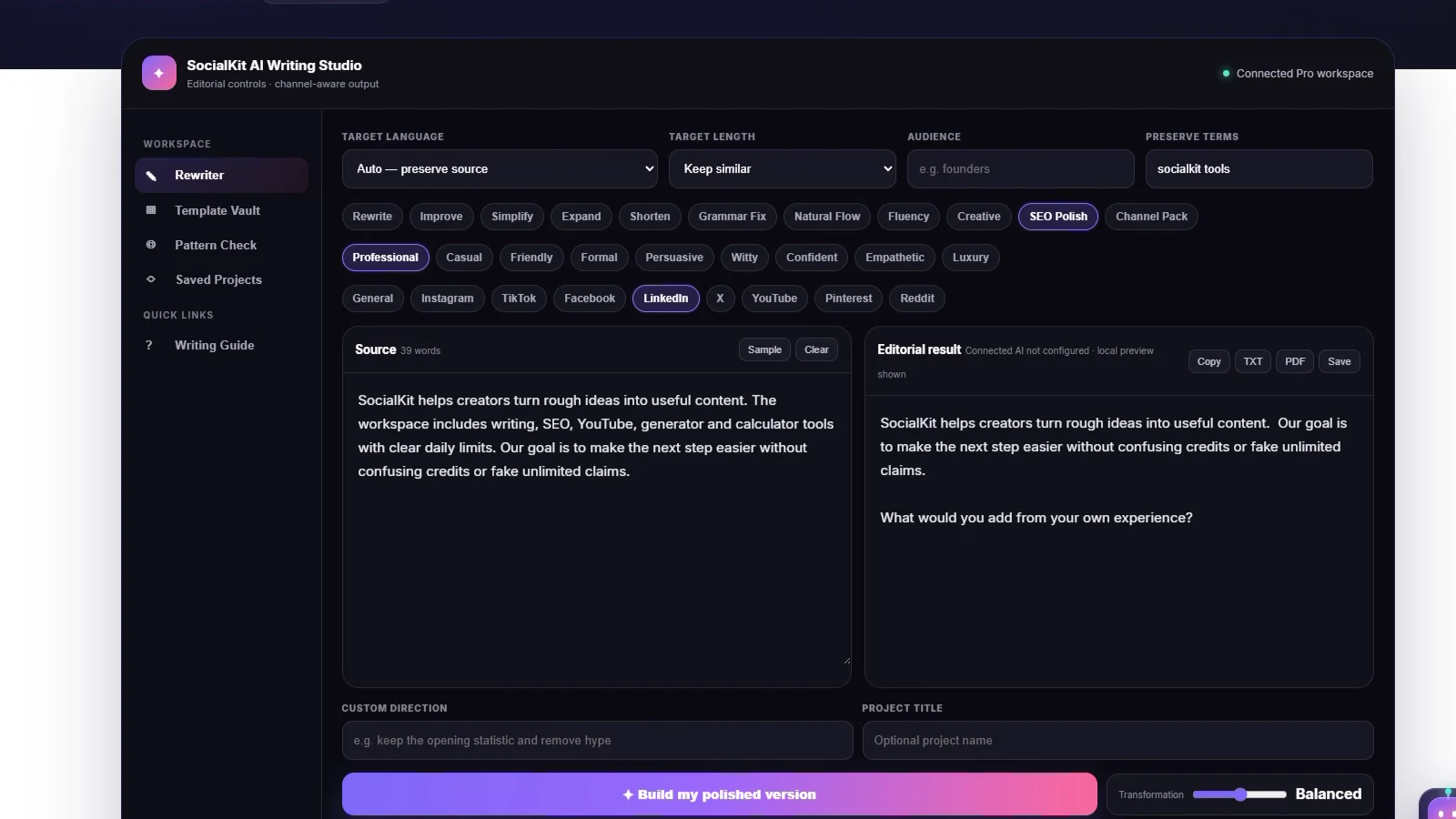Open the Target Language dropdown

500,169
